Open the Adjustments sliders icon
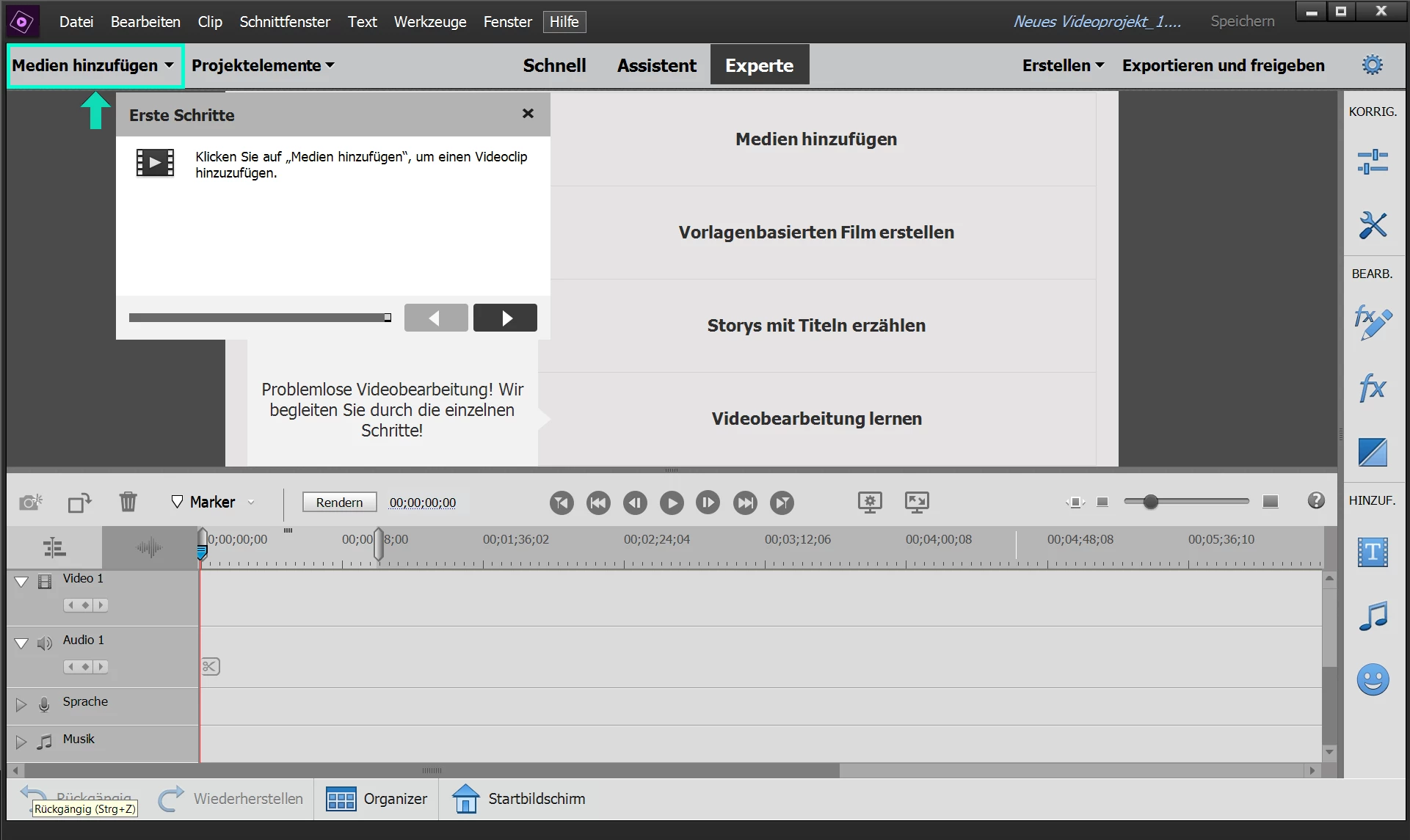 (1372, 161)
